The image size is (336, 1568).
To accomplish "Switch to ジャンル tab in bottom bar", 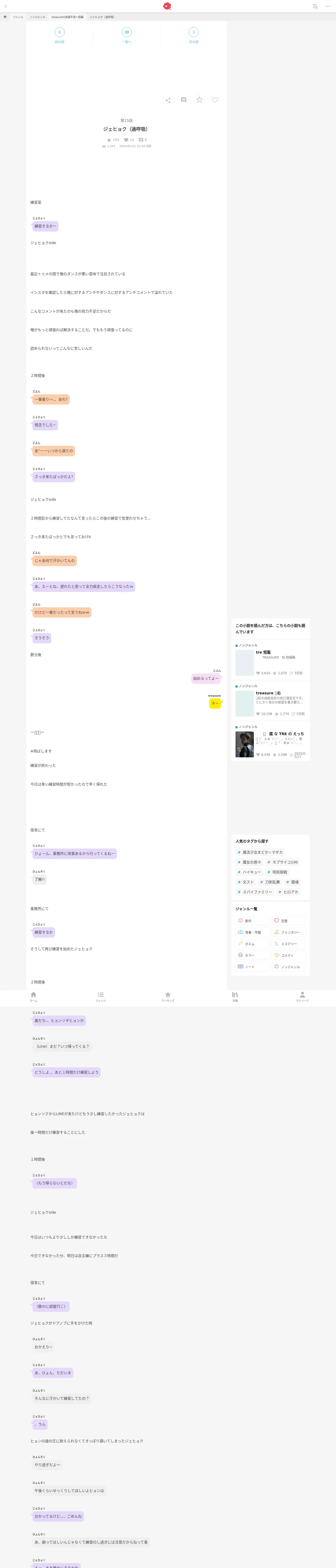I will (101, 997).
